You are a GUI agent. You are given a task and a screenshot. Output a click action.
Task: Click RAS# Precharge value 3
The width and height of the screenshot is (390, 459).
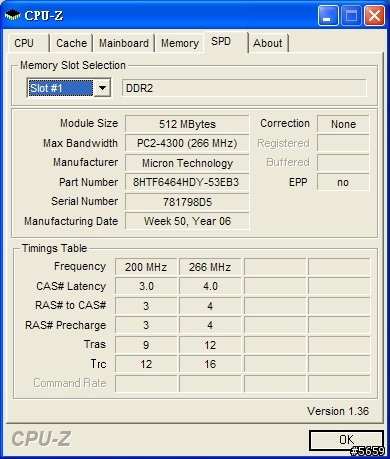pyautogui.click(x=146, y=325)
